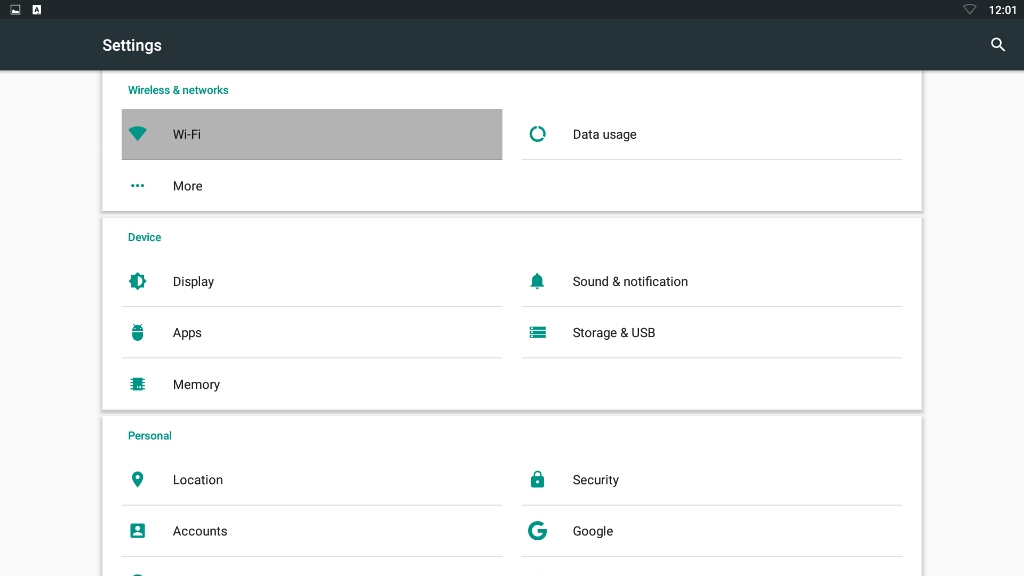This screenshot has height=576, width=1024.
Task: Click the Settings title in header
Action: tap(132, 45)
